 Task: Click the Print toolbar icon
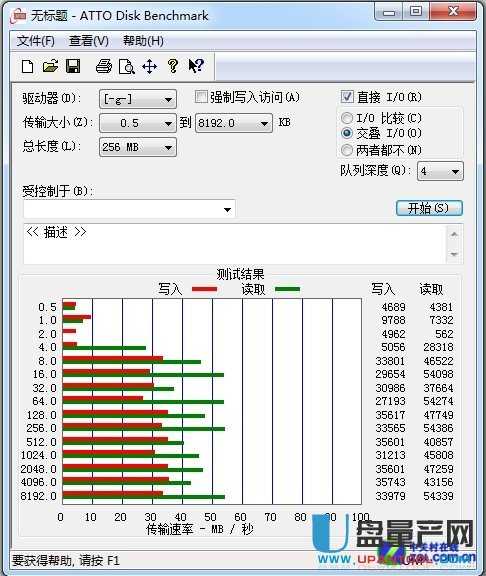(x=104, y=66)
